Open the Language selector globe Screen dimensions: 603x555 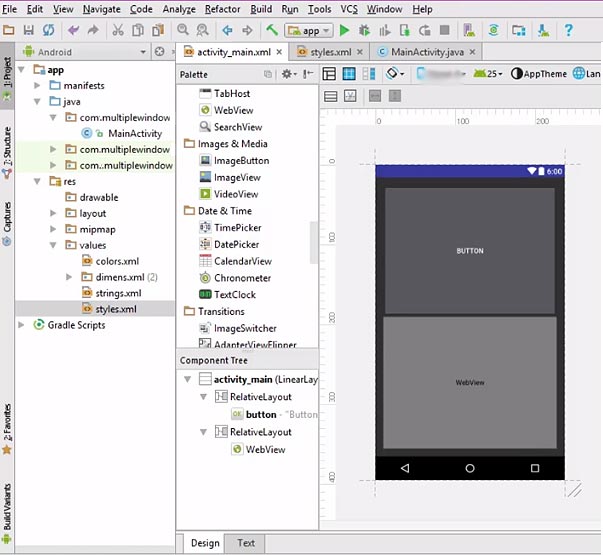click(586, 73)
